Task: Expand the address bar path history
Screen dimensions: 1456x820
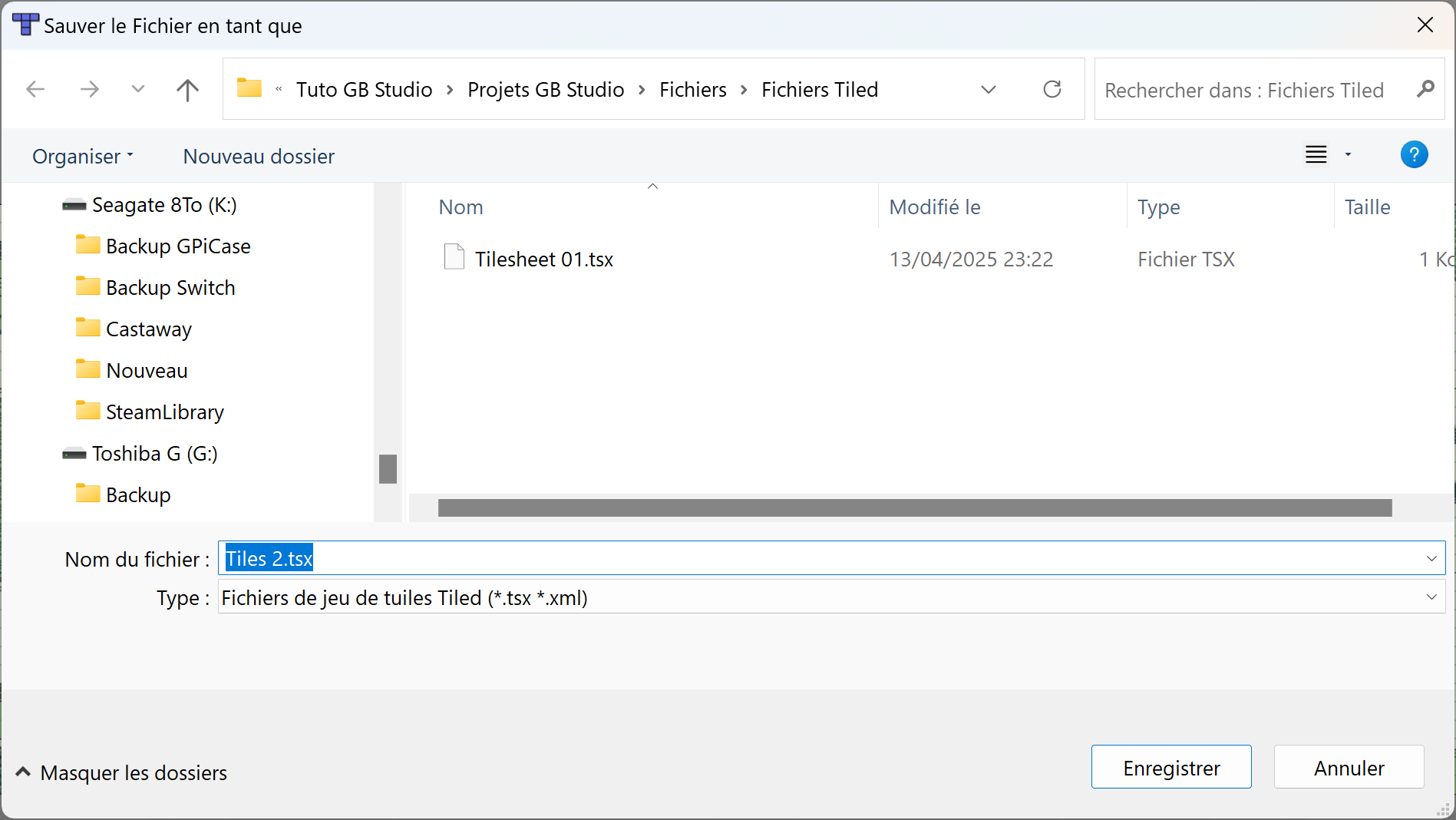Action: (989, 90)
